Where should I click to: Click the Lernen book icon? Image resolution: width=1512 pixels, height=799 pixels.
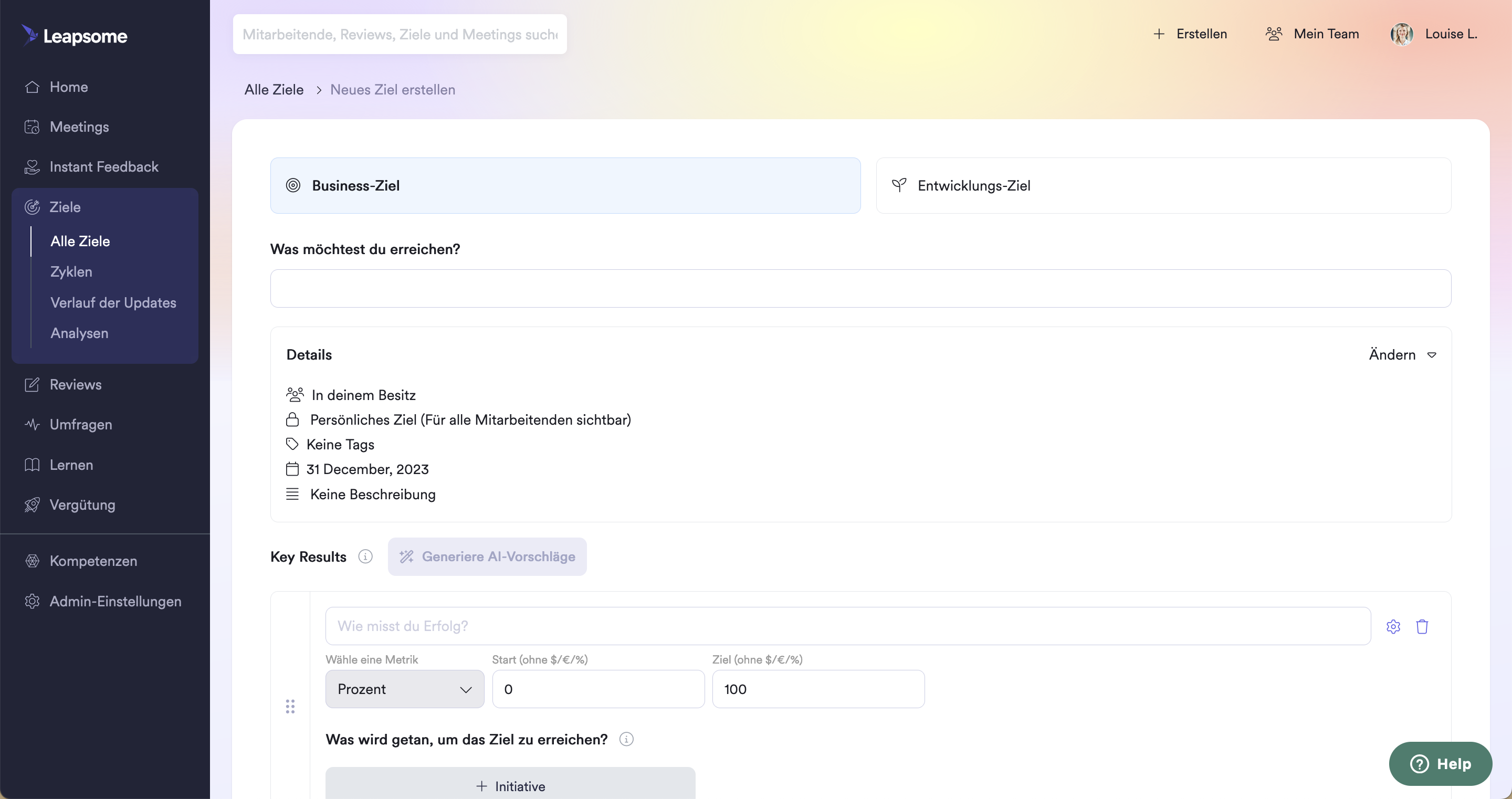pos(32,465)
